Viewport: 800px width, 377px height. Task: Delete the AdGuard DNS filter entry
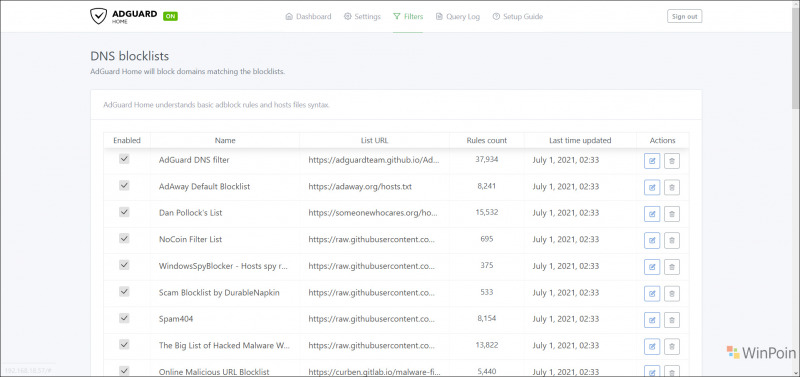coord(672,161)
